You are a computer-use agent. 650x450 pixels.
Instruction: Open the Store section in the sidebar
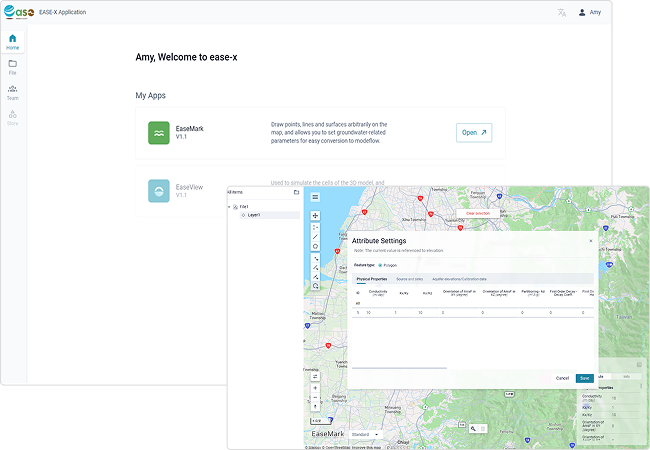coord(12,118)
